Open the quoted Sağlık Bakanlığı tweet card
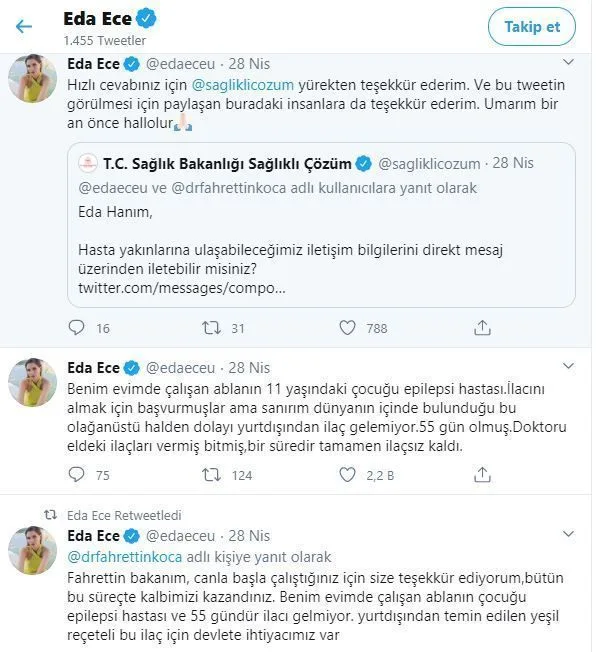The height and width of the screenshot is (652, 603). click(321, 225)
